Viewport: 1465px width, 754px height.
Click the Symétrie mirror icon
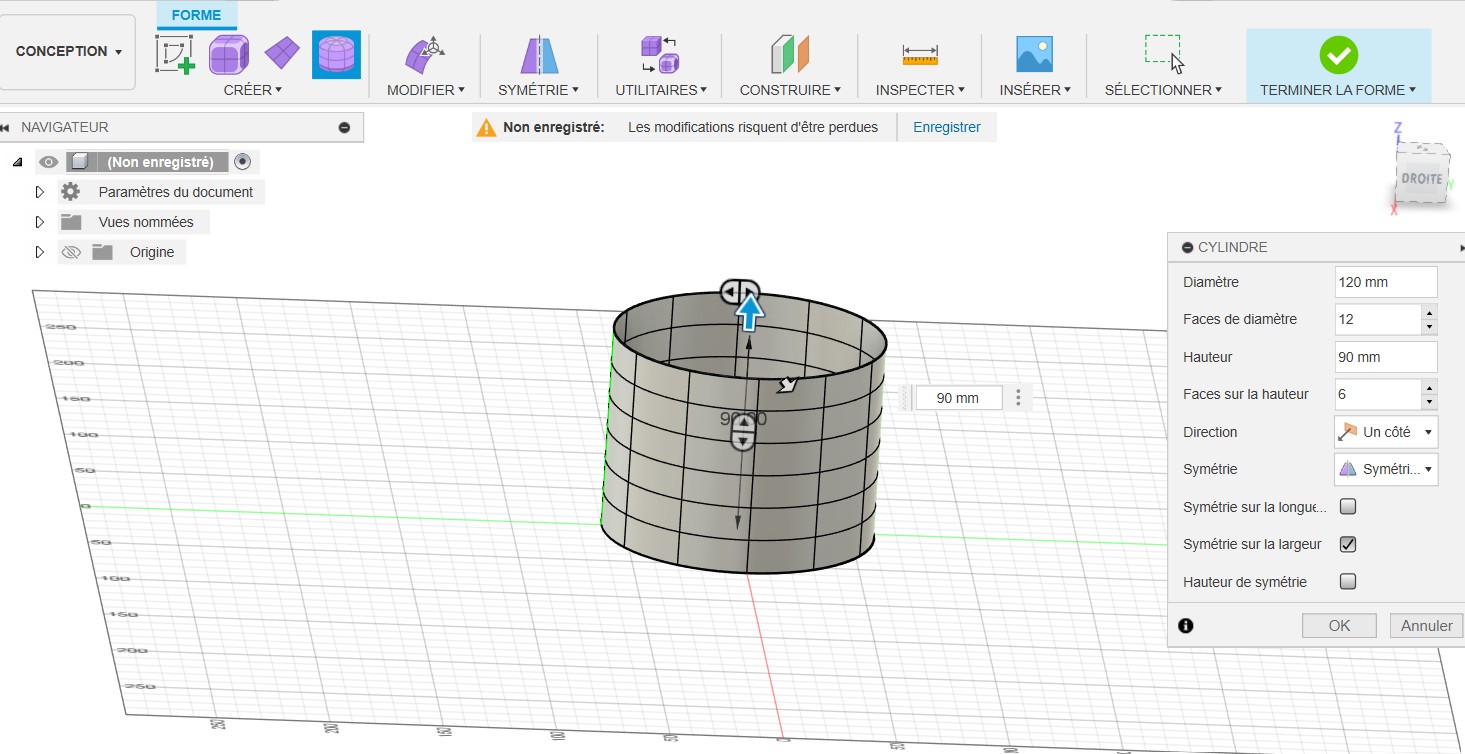(539, 54)
